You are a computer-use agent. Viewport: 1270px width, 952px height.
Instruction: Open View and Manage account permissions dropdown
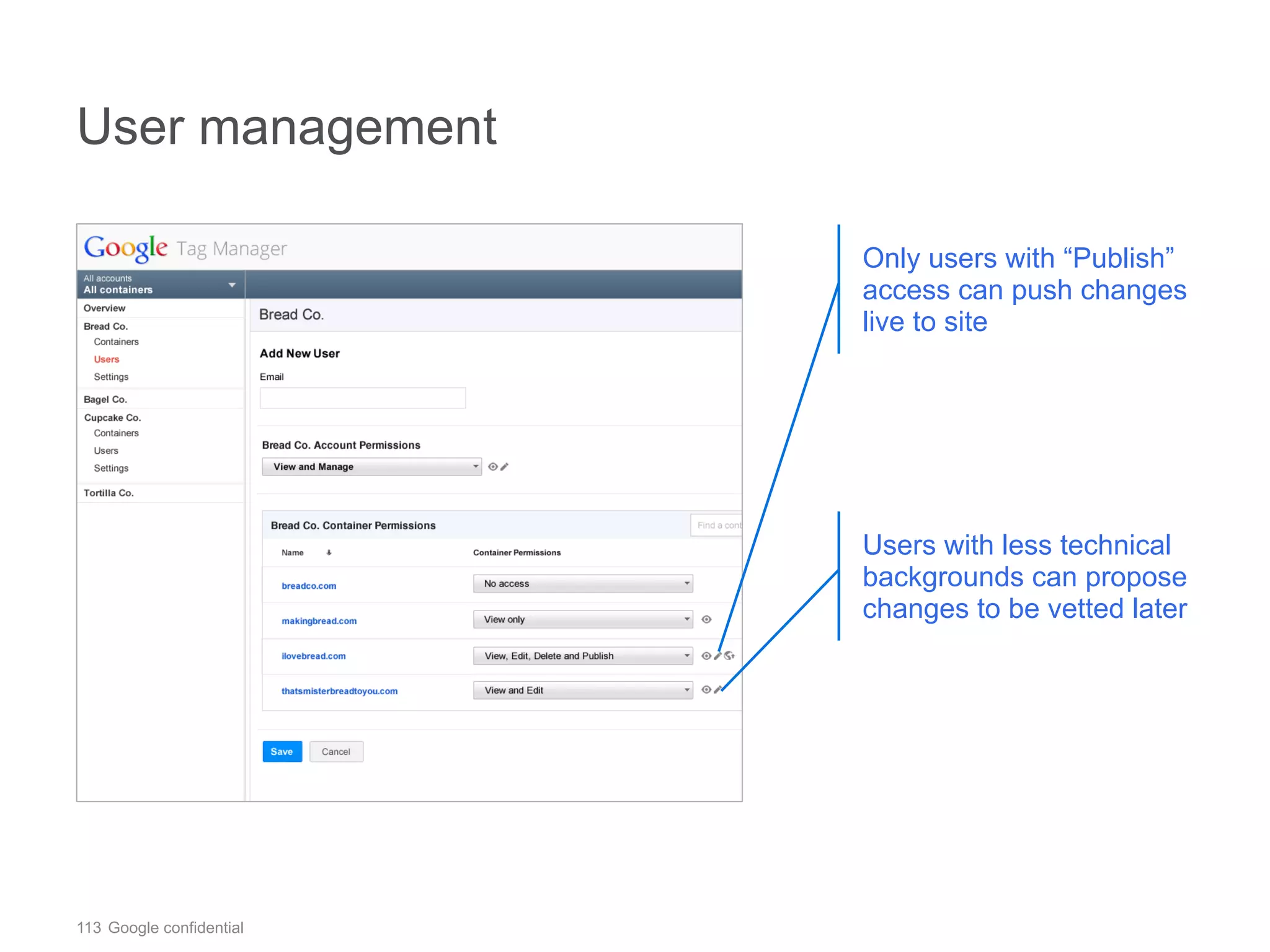tap(371, 467)
